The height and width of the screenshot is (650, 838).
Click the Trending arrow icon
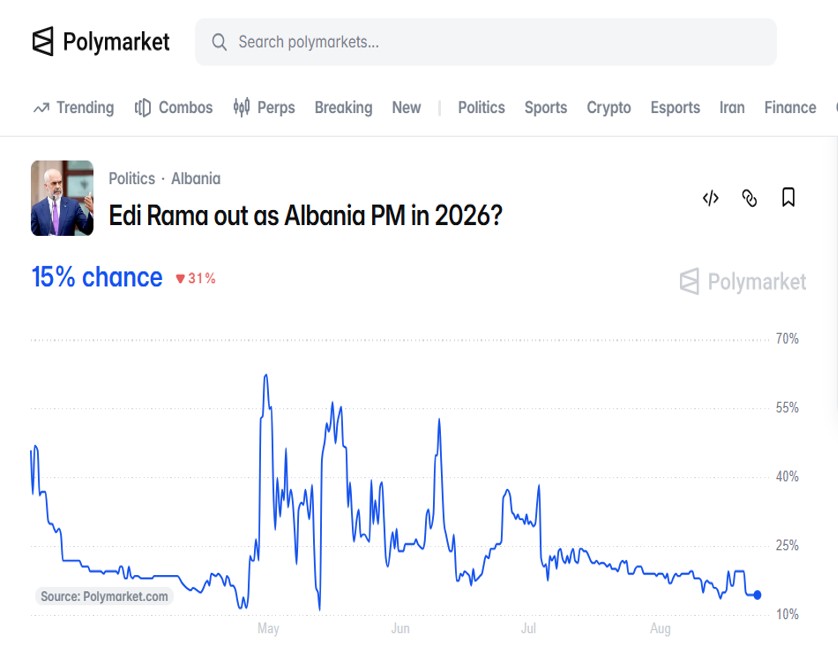tap(41, 108)
